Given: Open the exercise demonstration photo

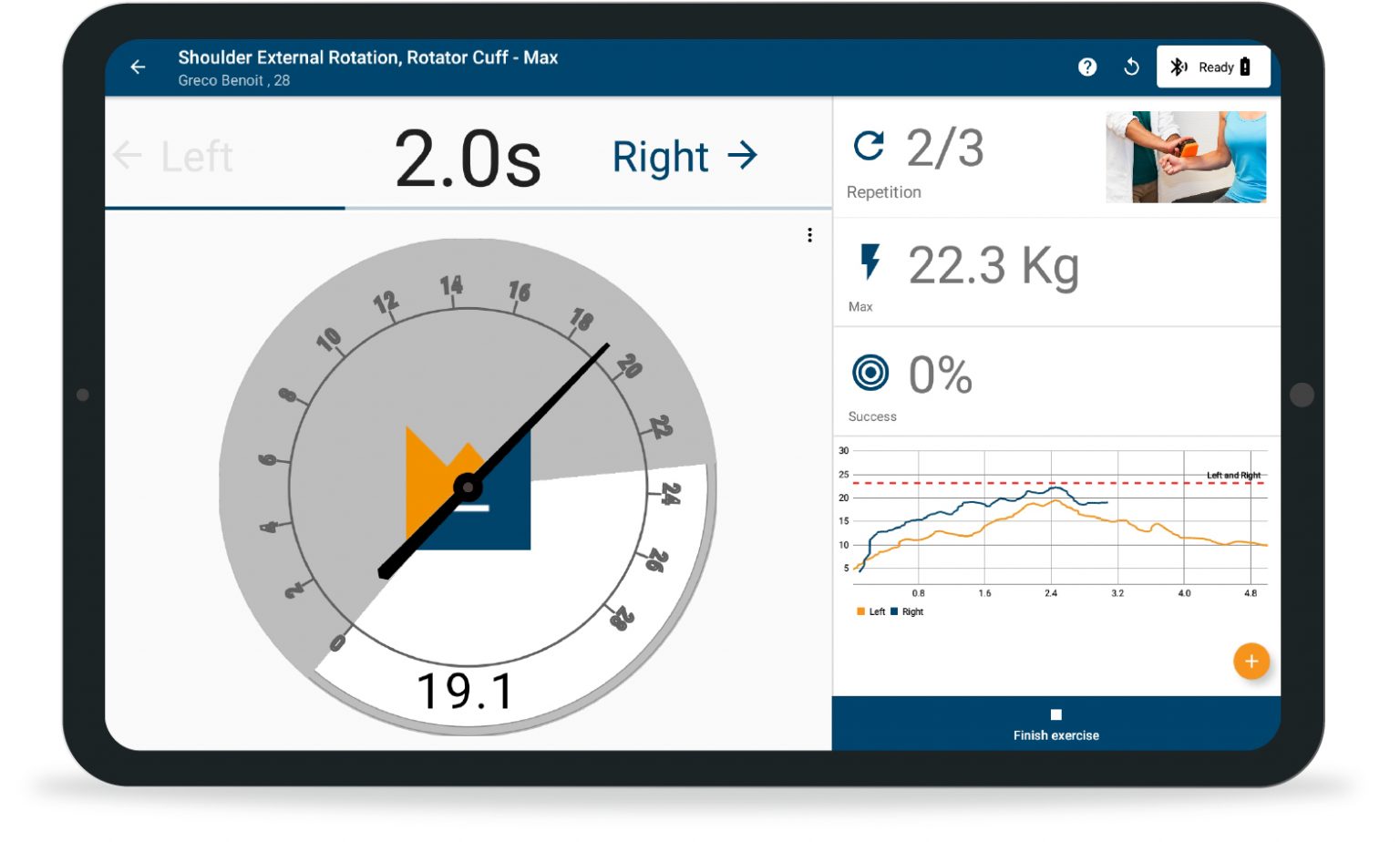Looking at the screenshot, I should click(x=1185, y=157).
